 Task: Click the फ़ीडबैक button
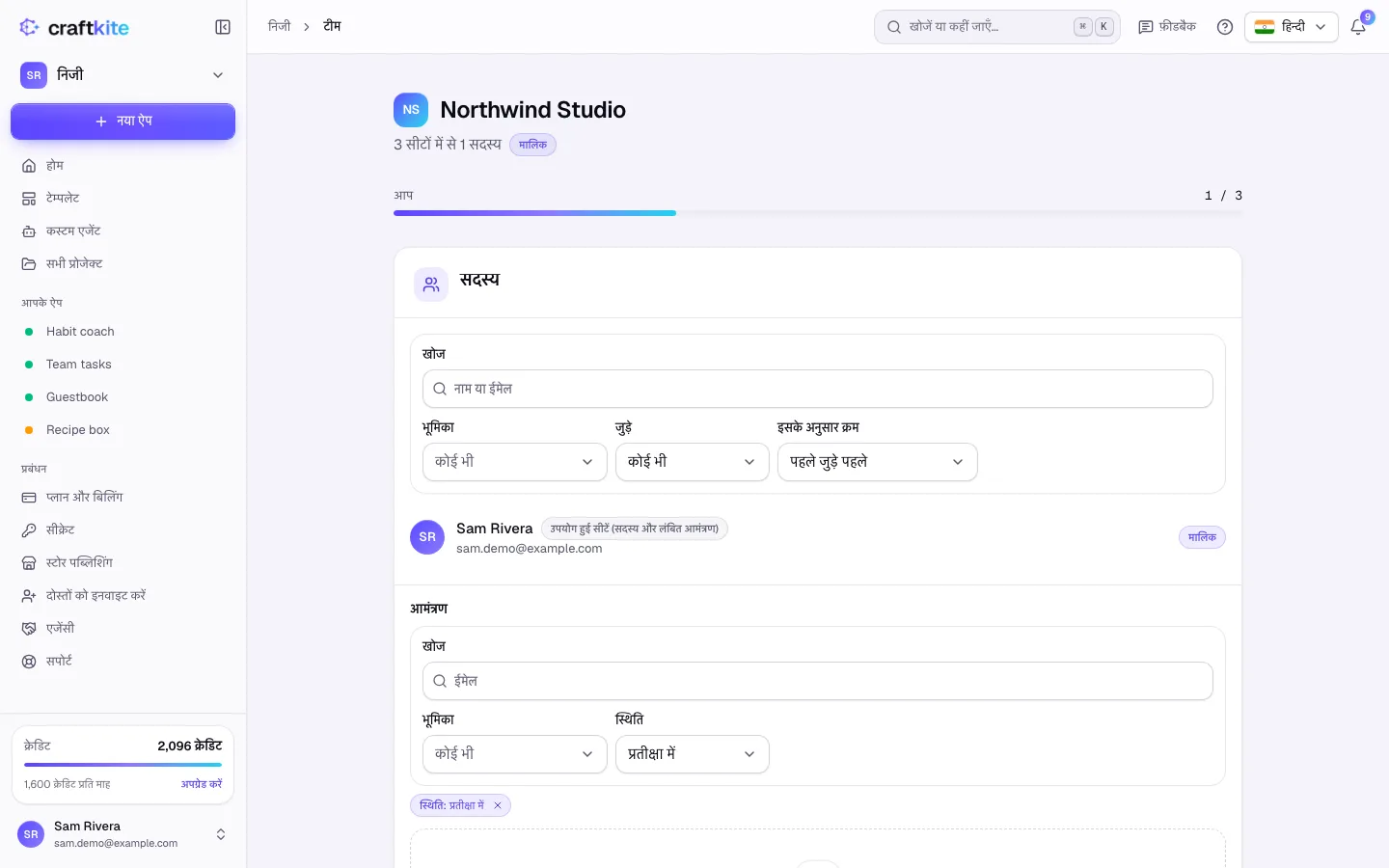click(1167, 27)
